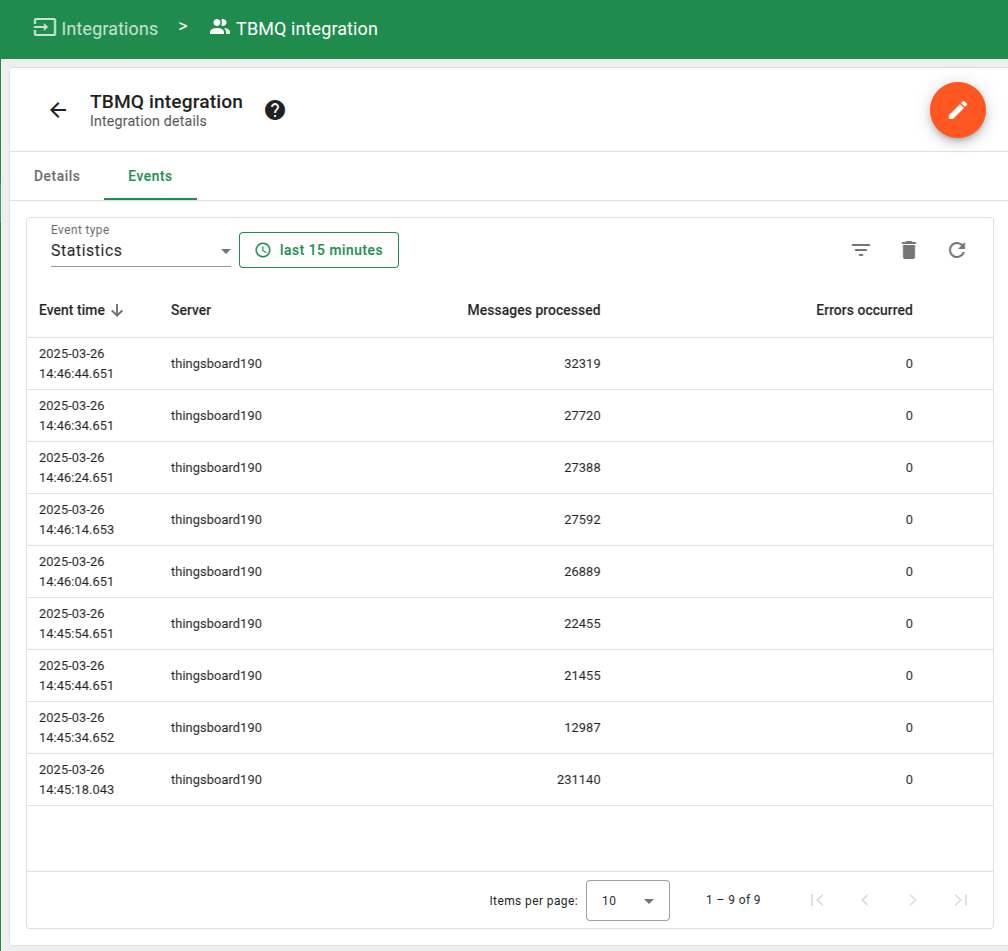Click event time 14:46:24.651 cell

76,467
